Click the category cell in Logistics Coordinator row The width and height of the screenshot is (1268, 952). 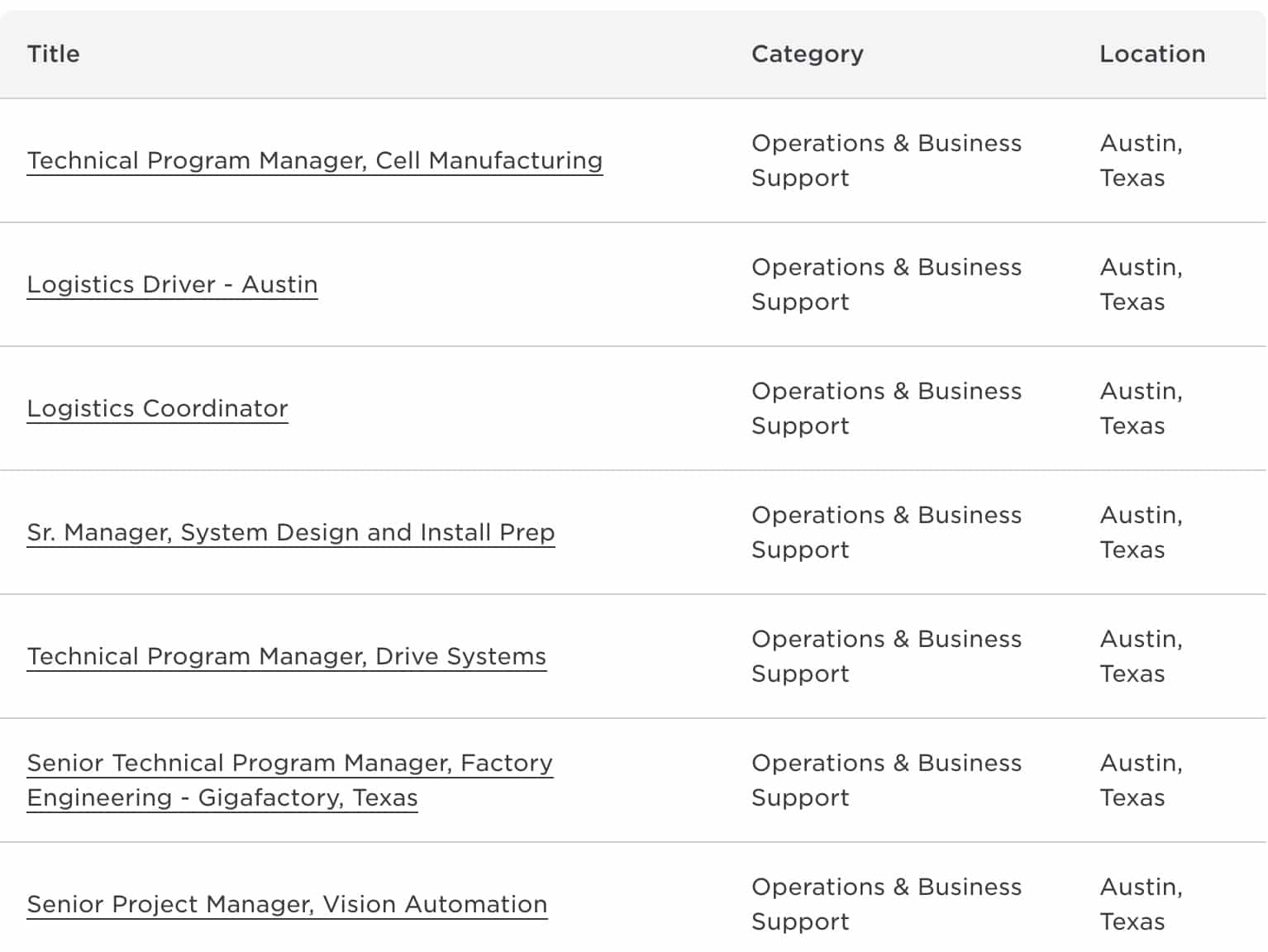point(885,408)
